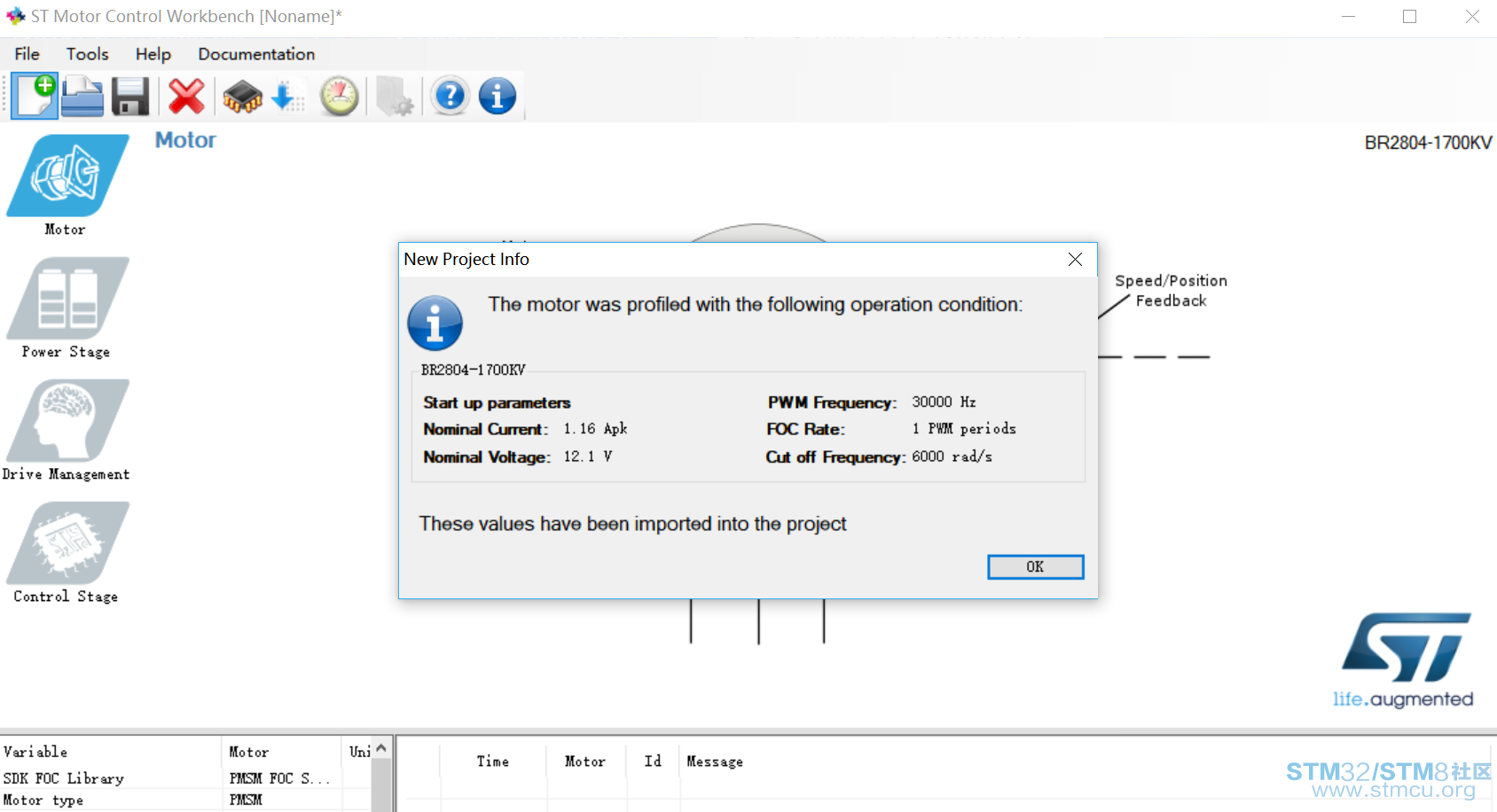Screen dimensions: 1497x812
Task: Click the Nominal Current value 1.16 Apk
Action: [595, 429]
